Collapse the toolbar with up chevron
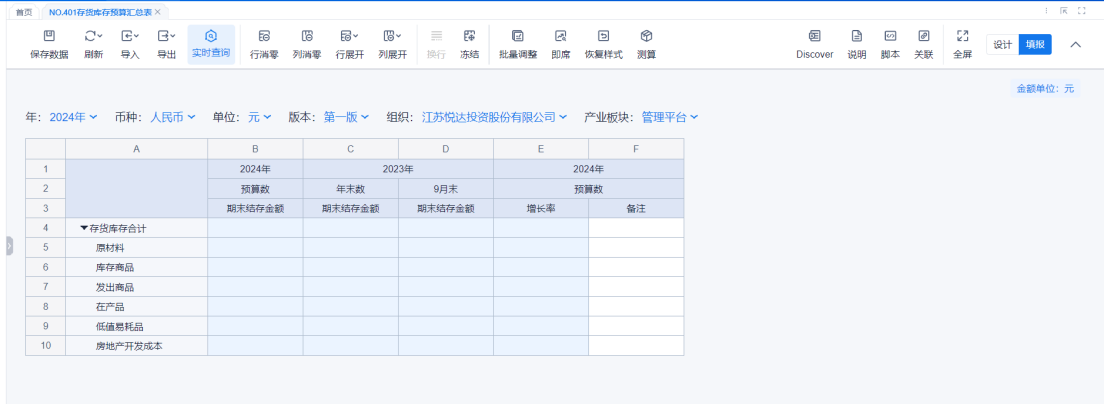Image resolution: width=1104 pixels, height=404 pixels. (1076, 45)
